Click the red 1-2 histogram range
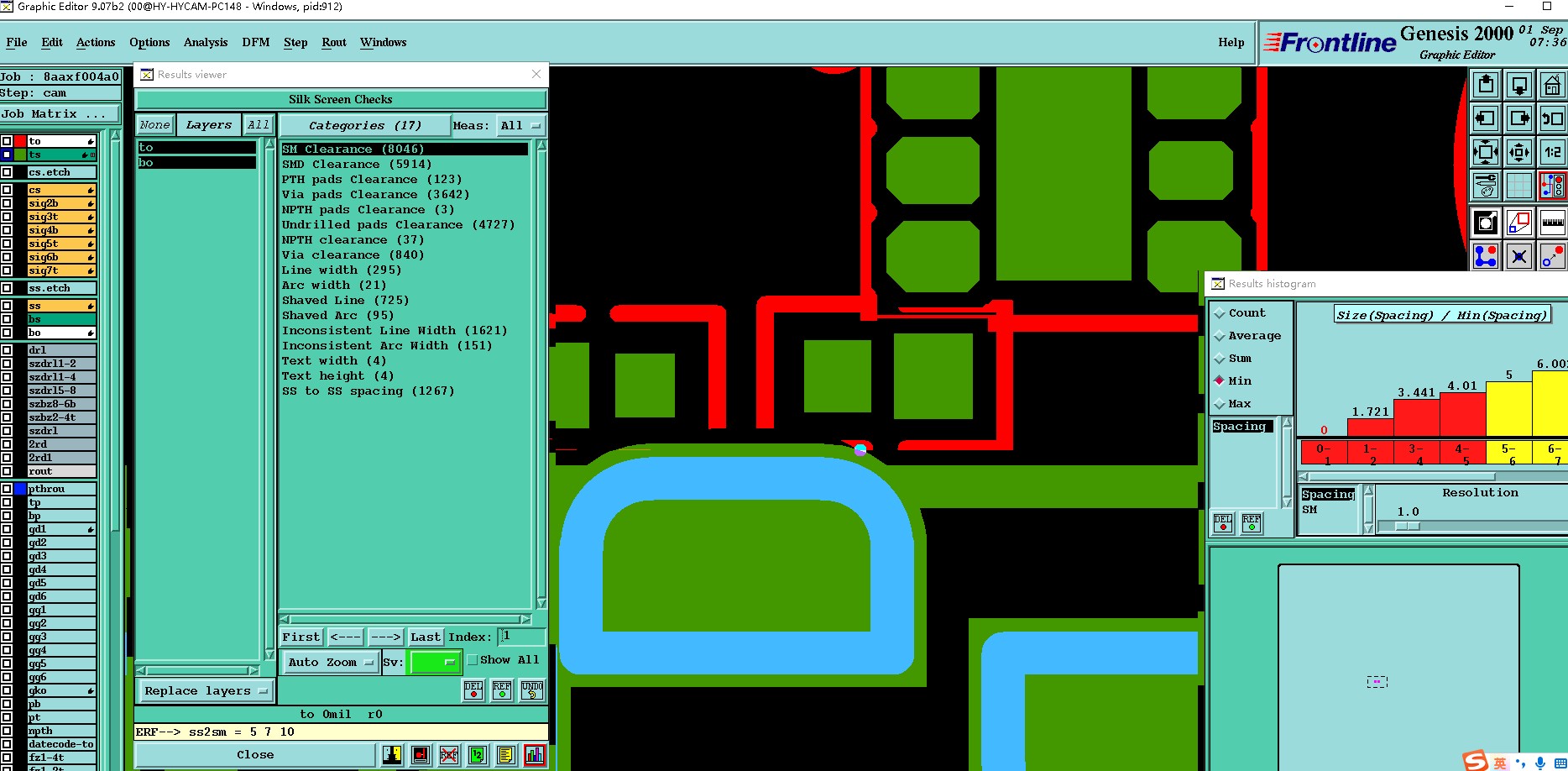This screenshot has width=1568, height=771. (1370, 454)
